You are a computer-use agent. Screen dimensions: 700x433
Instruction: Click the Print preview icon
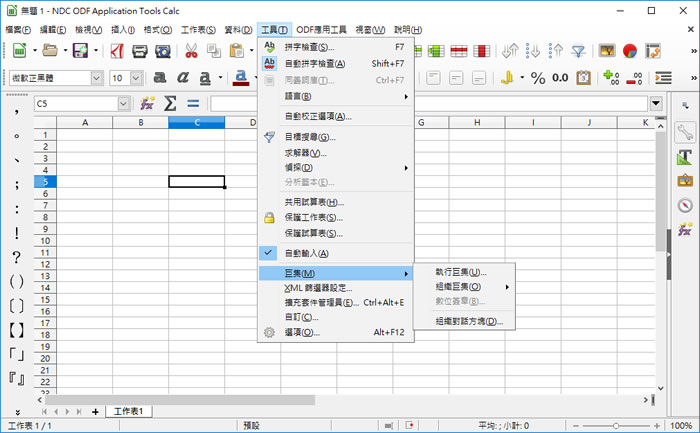tap(163, 51)
